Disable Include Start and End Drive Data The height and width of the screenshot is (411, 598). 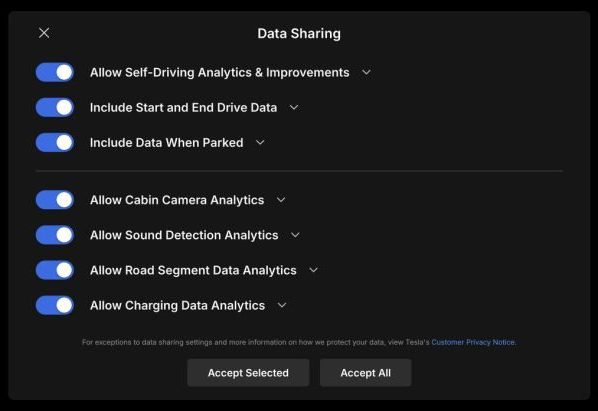[x=55, y=108]
